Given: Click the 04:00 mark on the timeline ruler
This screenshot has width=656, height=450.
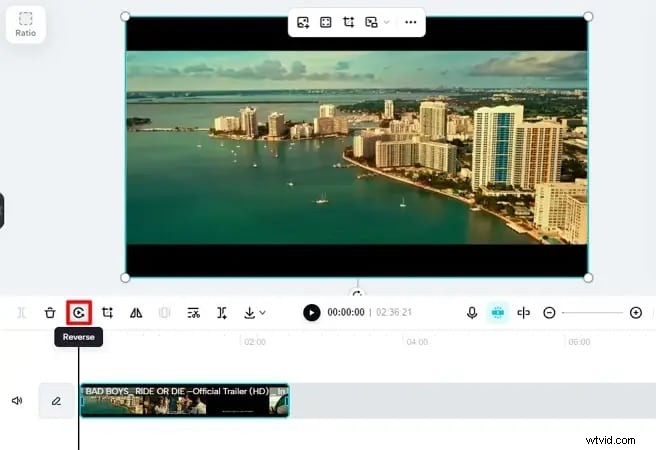Looking at the screenshot, I should click(417, 342).
